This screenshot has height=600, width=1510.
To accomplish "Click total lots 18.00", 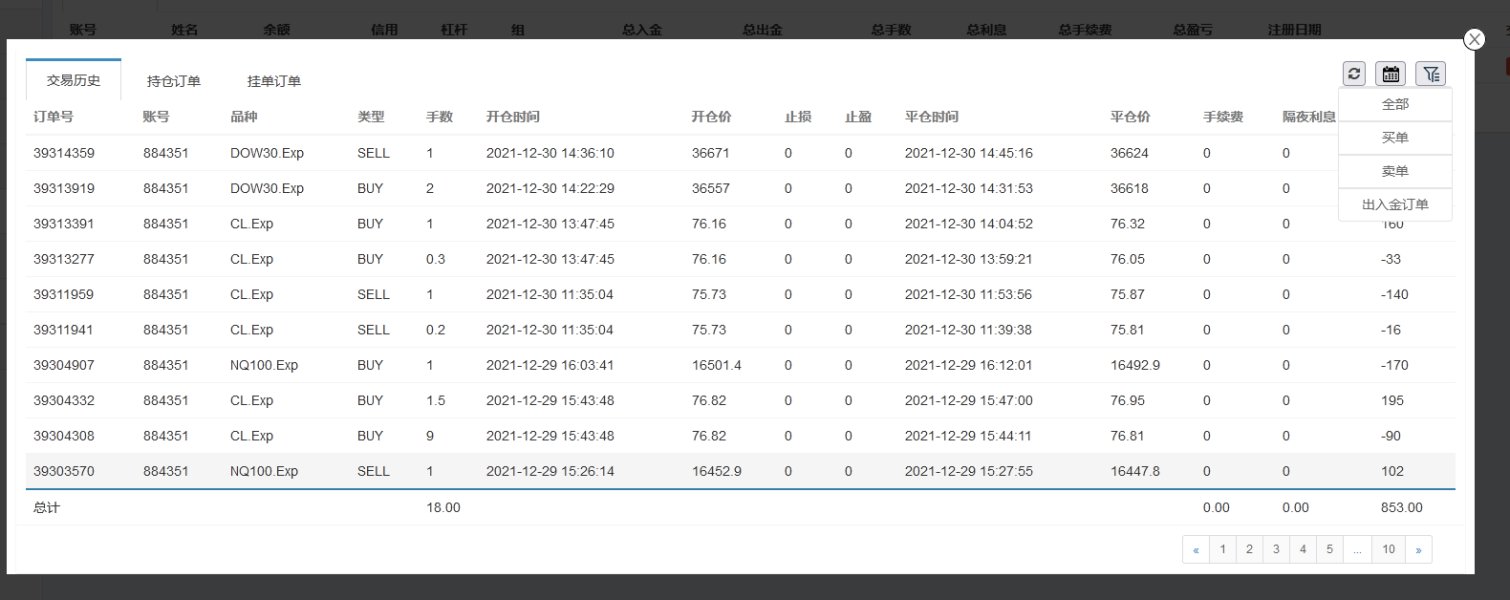I will [x=443, y=507].
